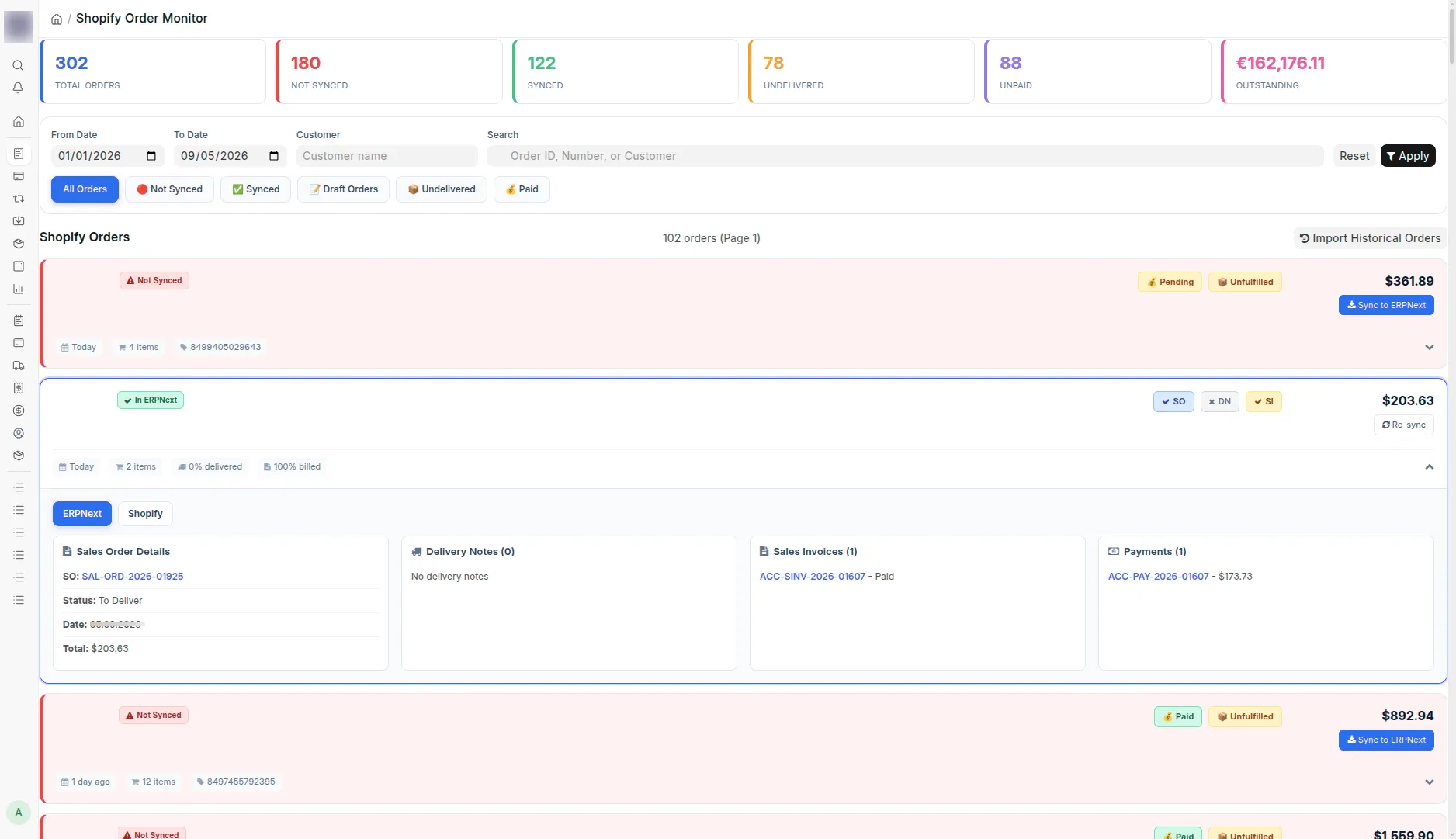
Task: Toggle the Undelivered filter chip
Action: point(441,189)
